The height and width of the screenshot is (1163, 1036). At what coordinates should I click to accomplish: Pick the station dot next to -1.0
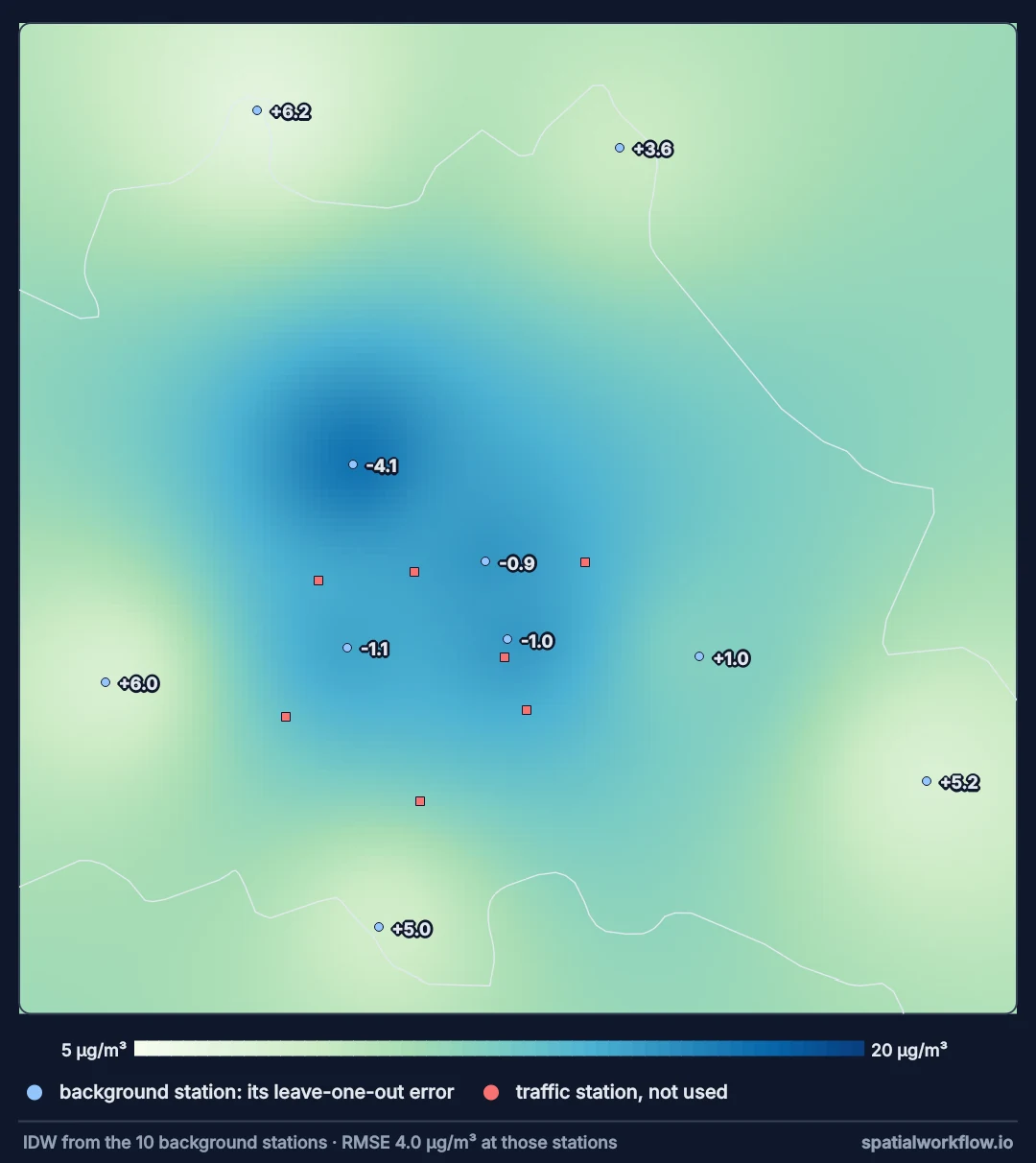pyautogui.click(x=507, y=639)
